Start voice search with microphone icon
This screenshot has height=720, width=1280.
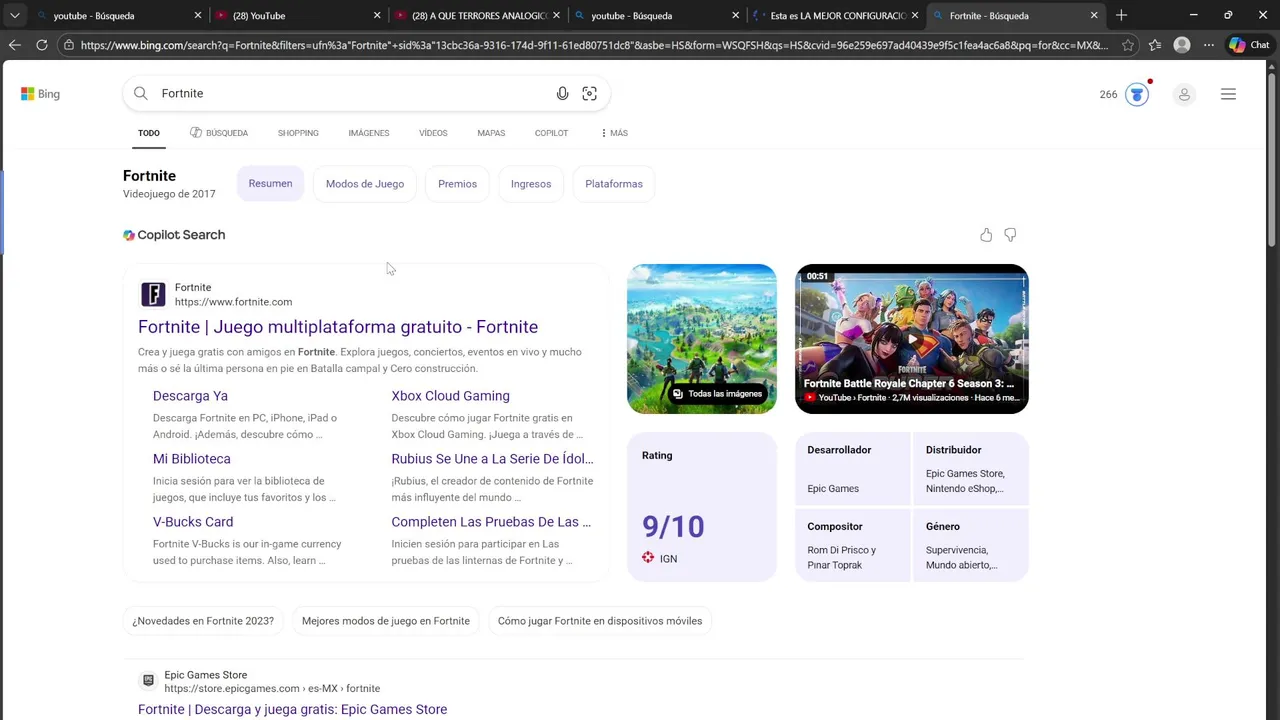pyautogui.click(x=562, y=93)
